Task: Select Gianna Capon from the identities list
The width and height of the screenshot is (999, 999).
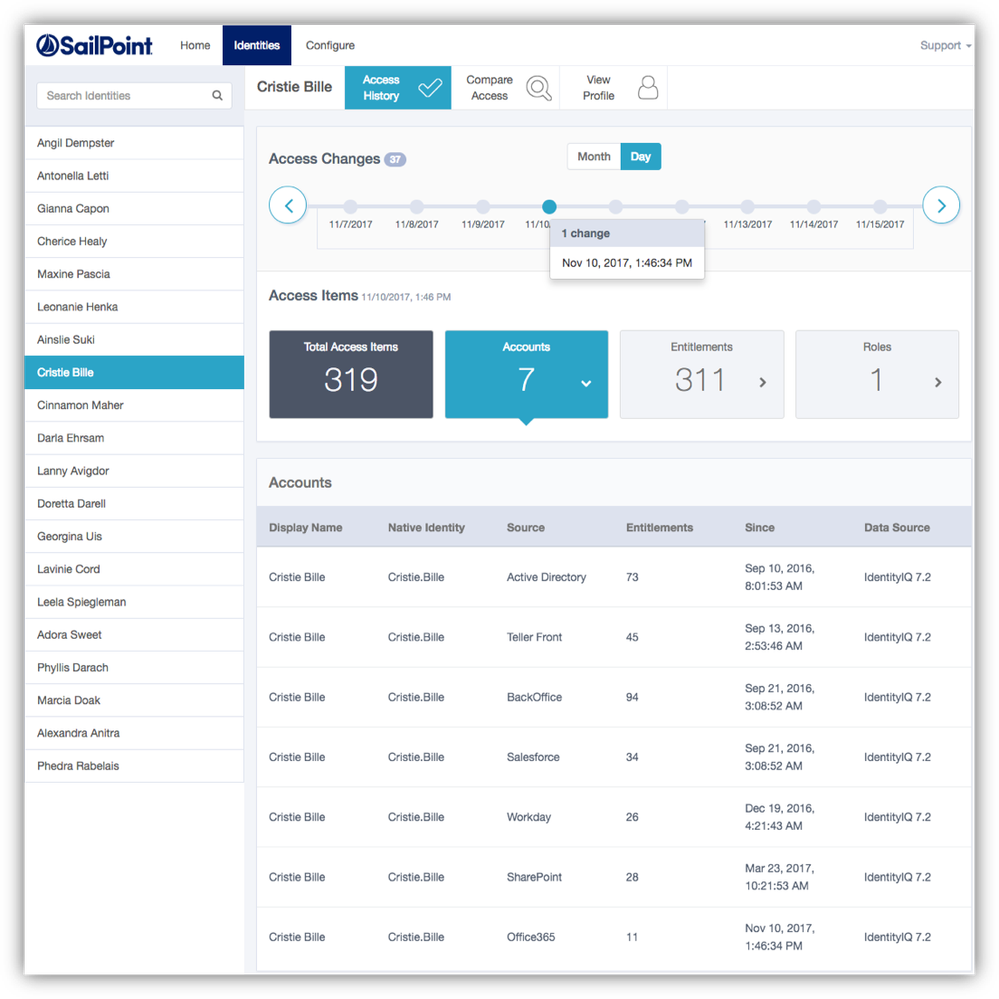Action: tap(73, 209)
